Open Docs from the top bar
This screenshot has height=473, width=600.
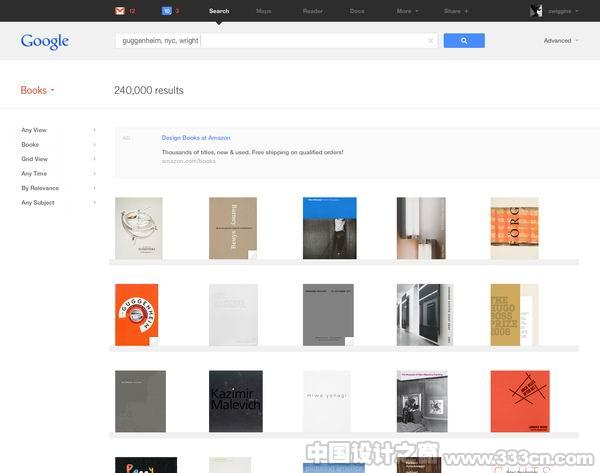point(357,11)
